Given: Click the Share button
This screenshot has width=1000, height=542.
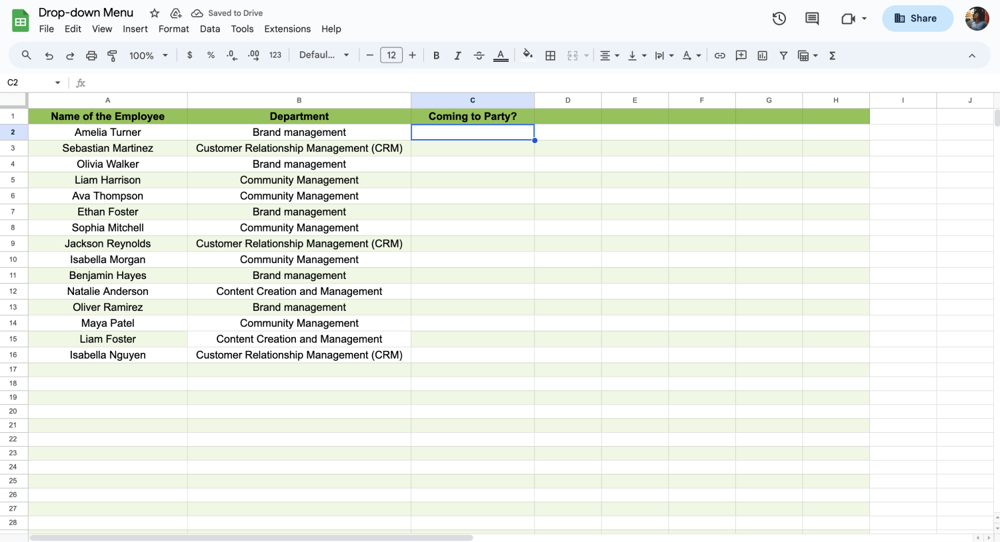Looking at the screenshot, I should [917, 18].
